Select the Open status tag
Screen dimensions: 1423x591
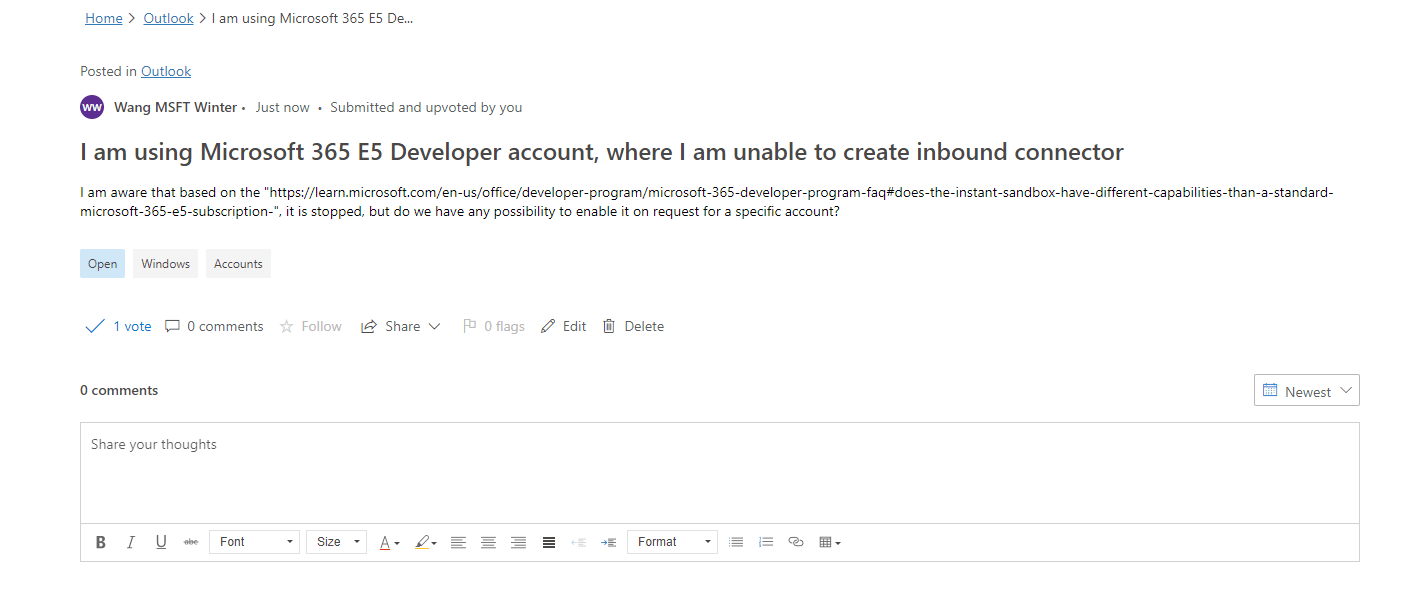tap(102, 264)
